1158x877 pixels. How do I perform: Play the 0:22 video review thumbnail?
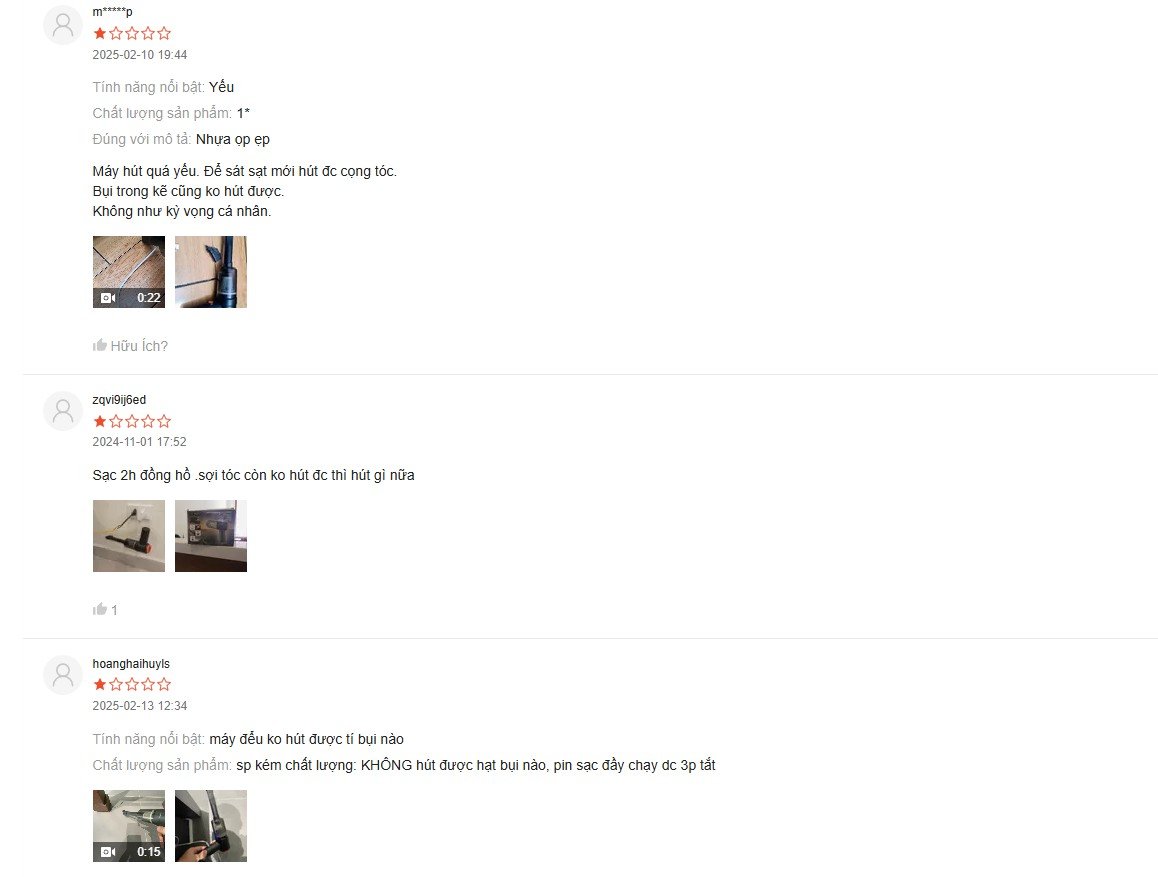tap(129, 272)
